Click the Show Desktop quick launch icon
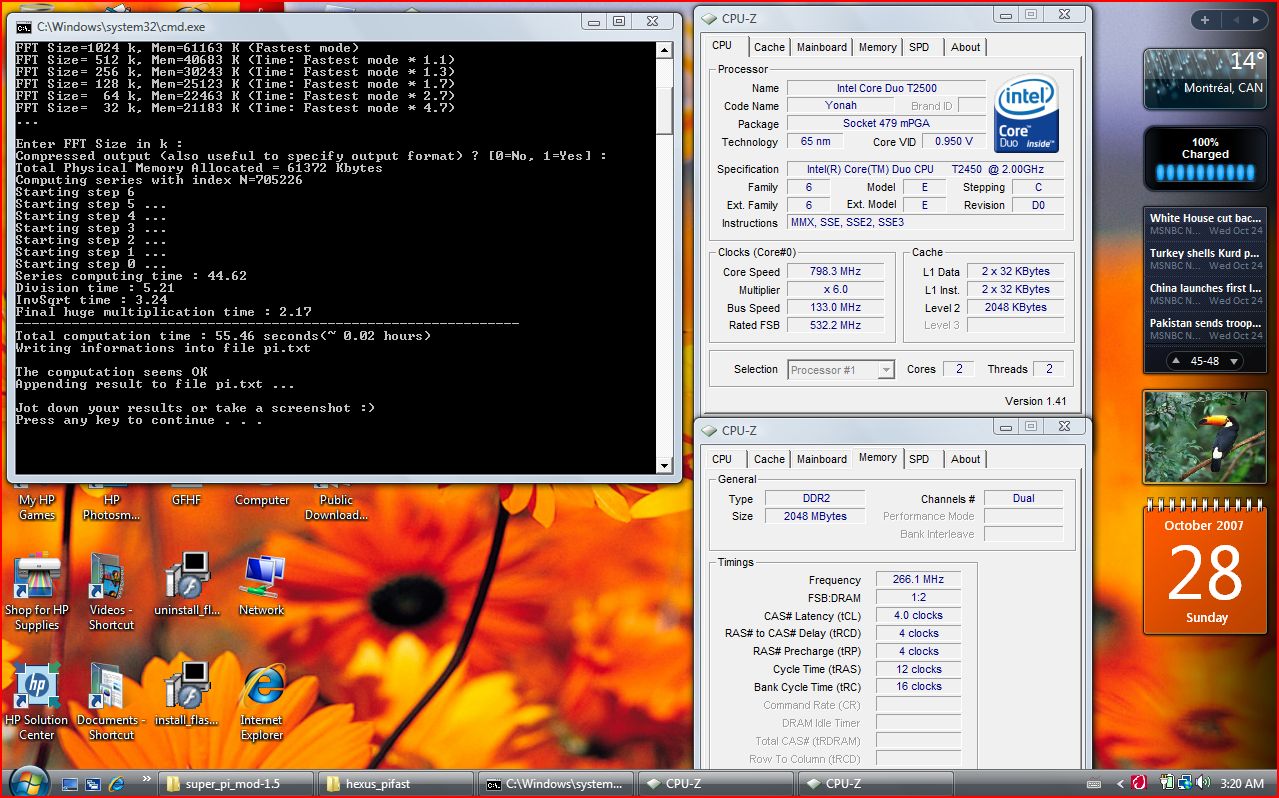1279x798 pixels. [x=70, y=784]
